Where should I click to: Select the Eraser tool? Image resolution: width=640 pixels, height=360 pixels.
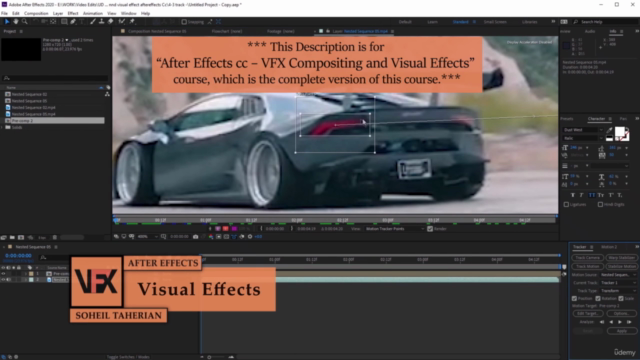[110, 22]
